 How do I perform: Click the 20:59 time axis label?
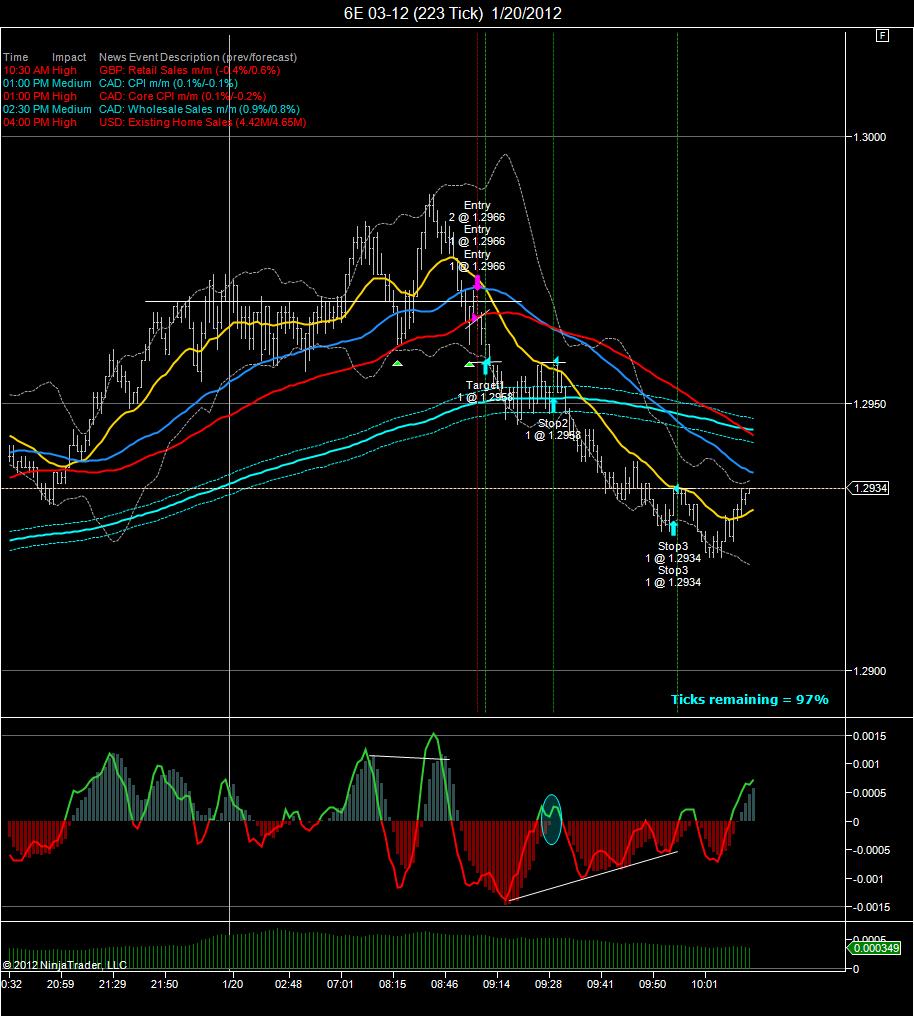point(60,984)
